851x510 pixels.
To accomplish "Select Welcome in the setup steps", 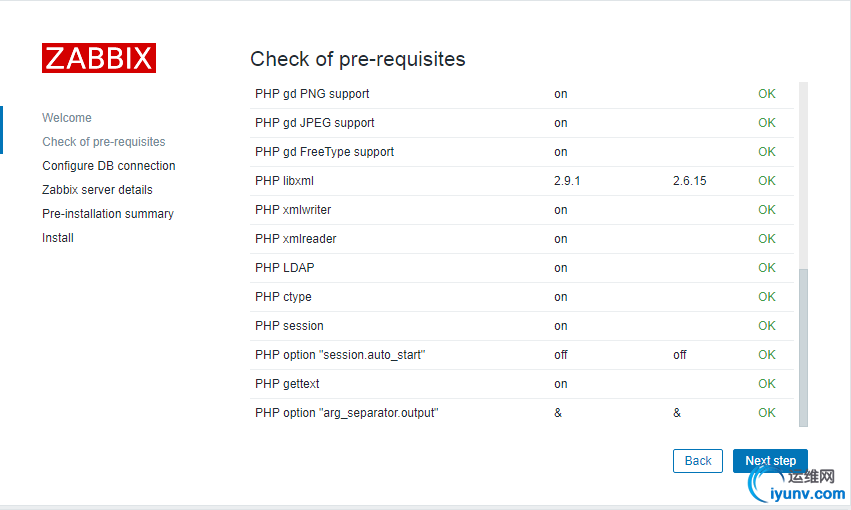I will click(67, 118).
